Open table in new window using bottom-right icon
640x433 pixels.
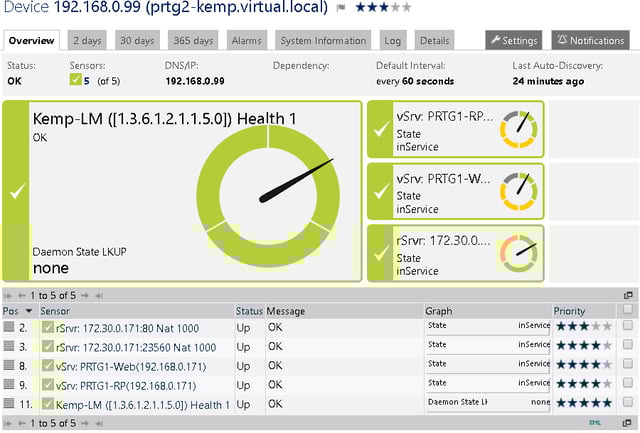click(x=628, y=423)
